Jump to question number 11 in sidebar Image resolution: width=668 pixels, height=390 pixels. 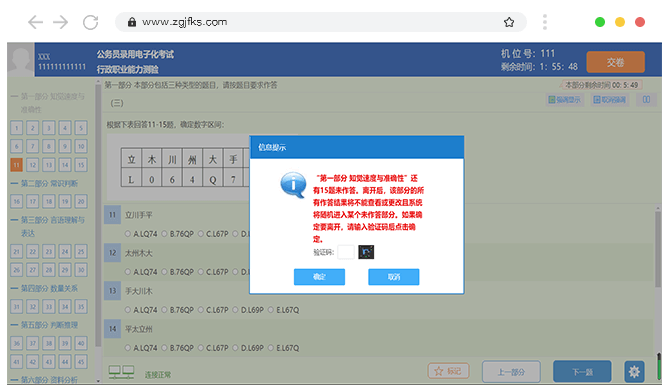tap(17, 165)
